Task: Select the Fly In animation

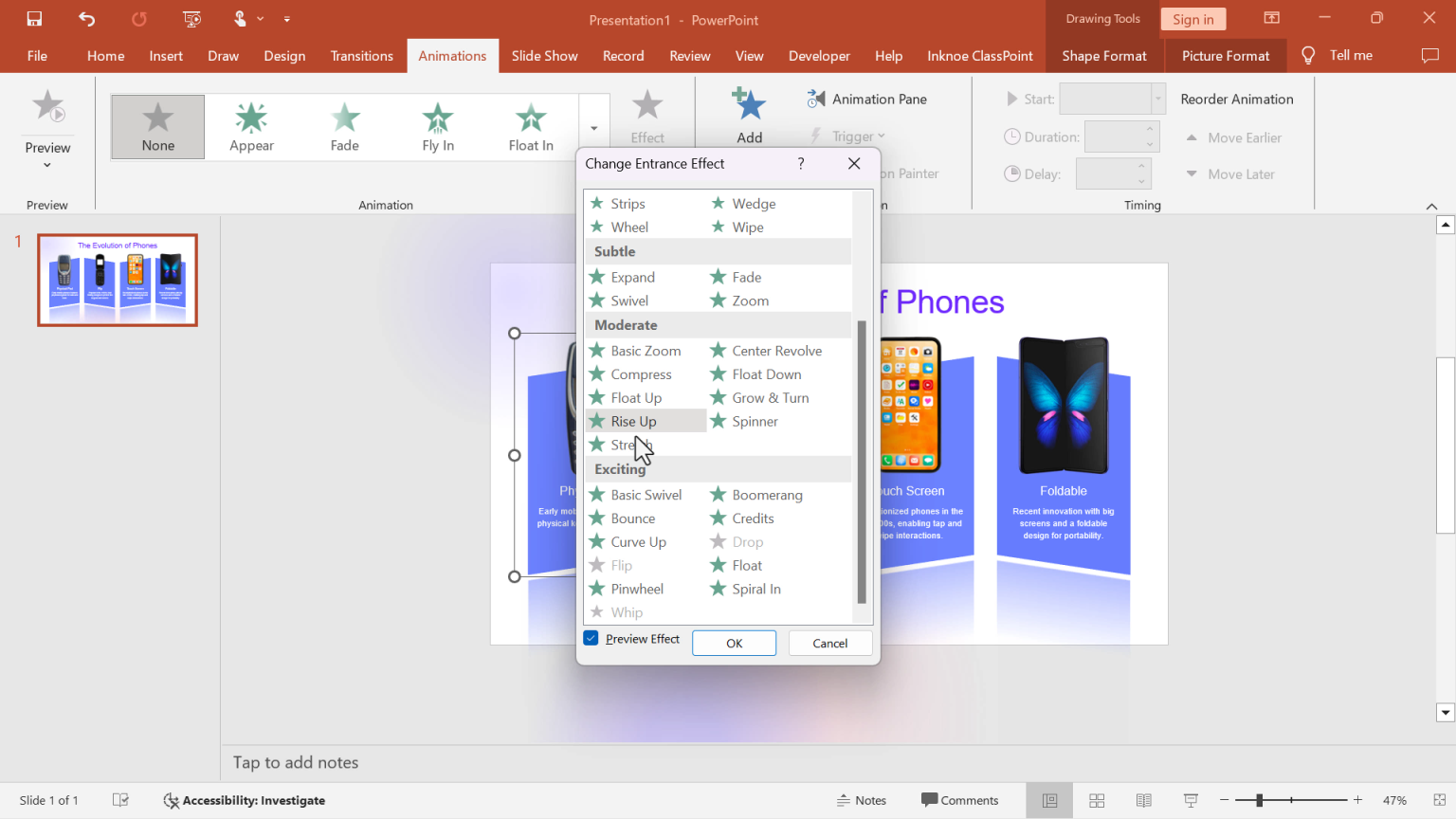Action: click(x=437, y=126)
